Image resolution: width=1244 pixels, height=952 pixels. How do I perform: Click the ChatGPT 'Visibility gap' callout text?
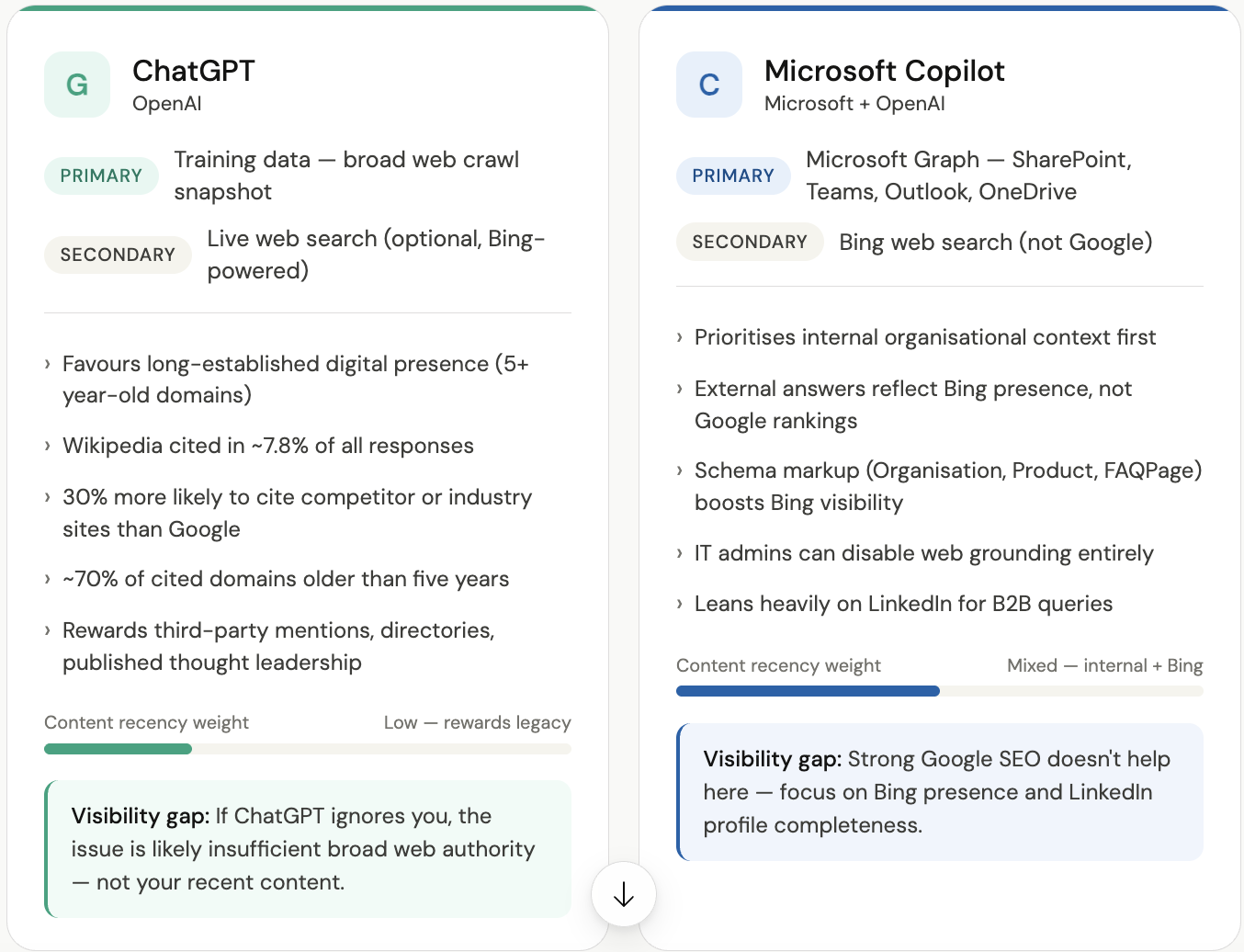(x=303, y=849)
